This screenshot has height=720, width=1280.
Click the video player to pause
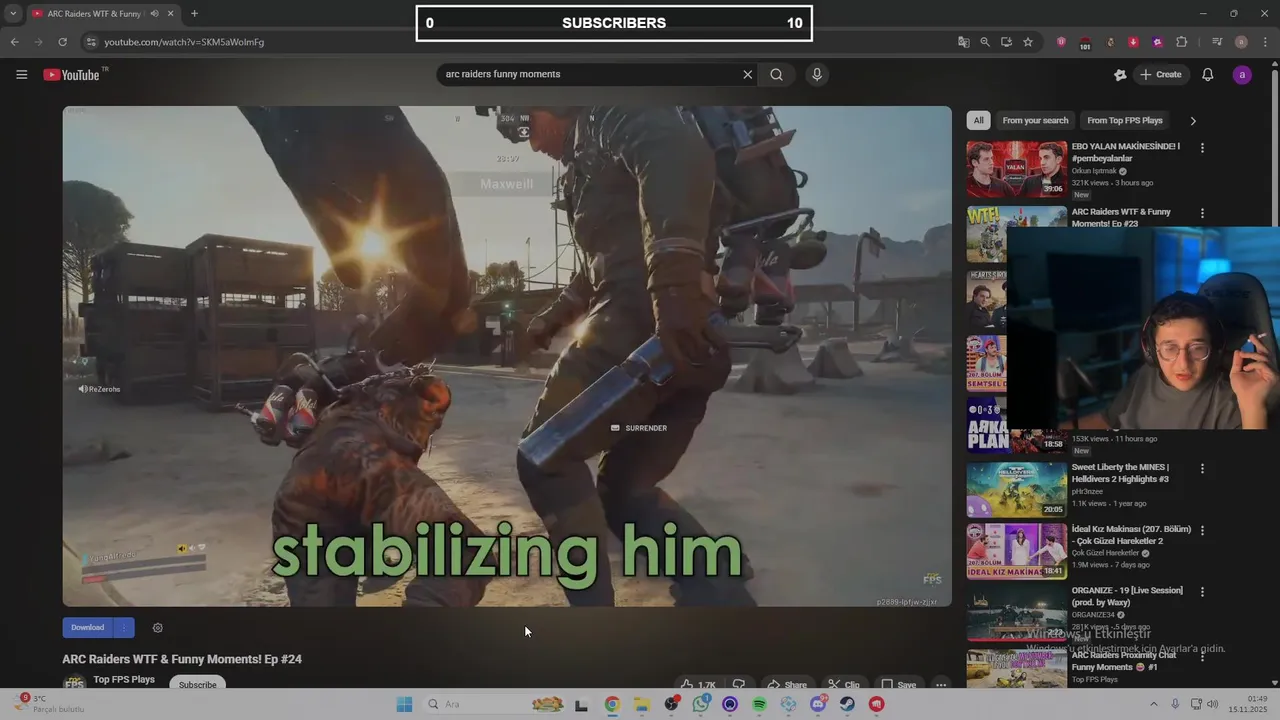[507, 356]
